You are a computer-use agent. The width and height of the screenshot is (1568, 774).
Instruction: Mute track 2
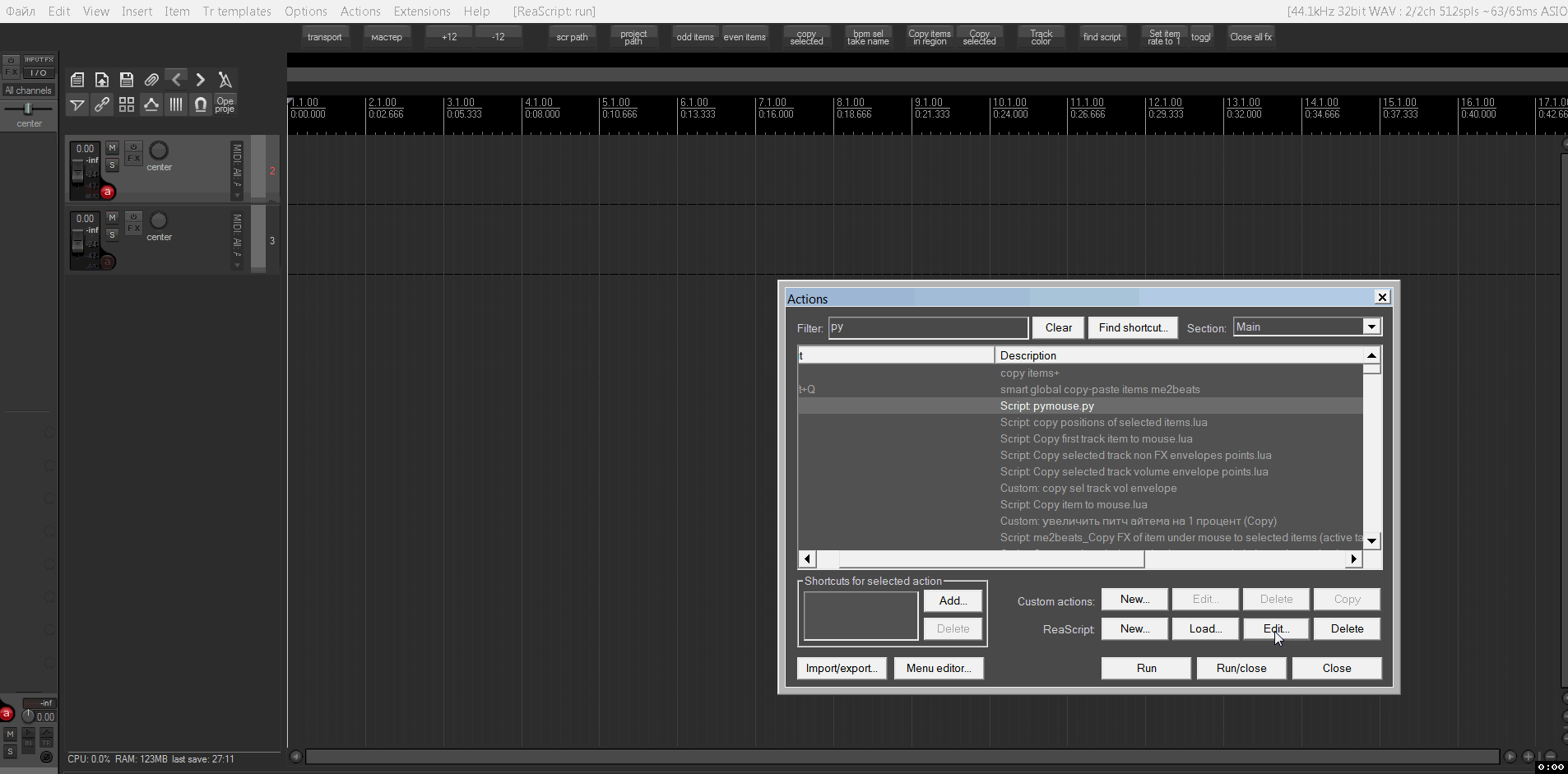click(113, 148)
